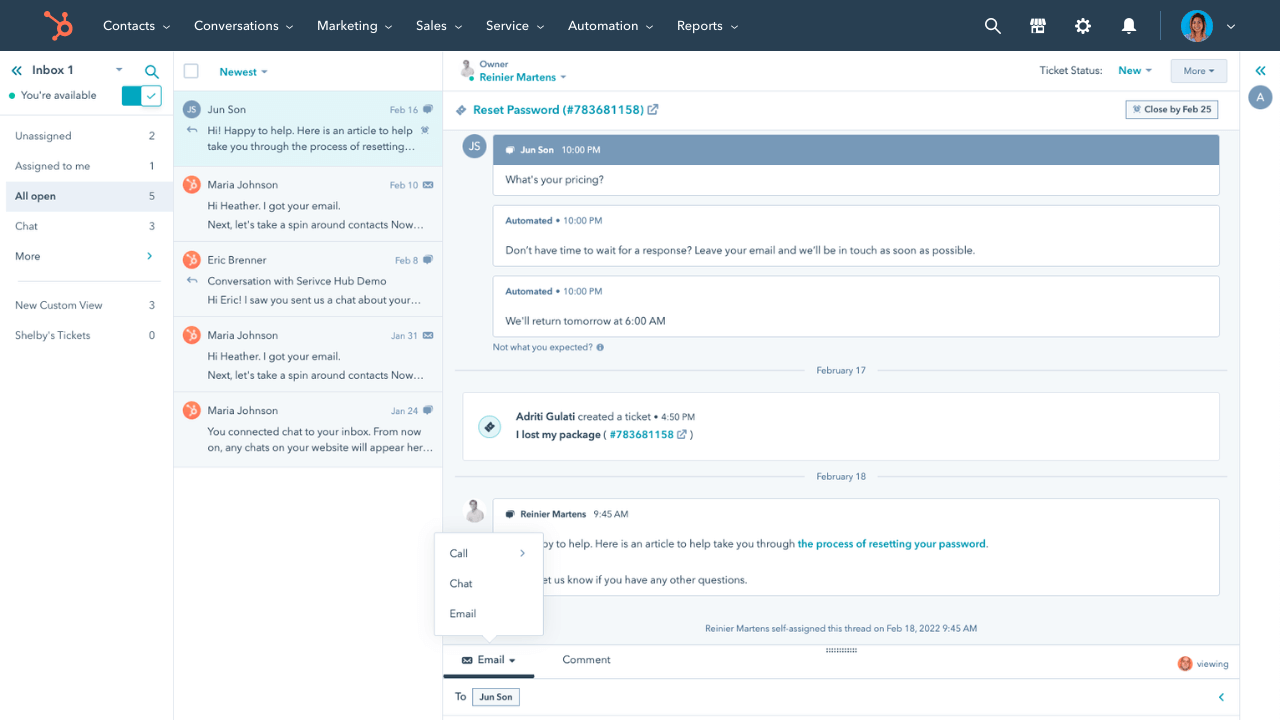Switch to the Comment tab in the composer
Viewport: 1280px width, 720px height.
(586, 660)
